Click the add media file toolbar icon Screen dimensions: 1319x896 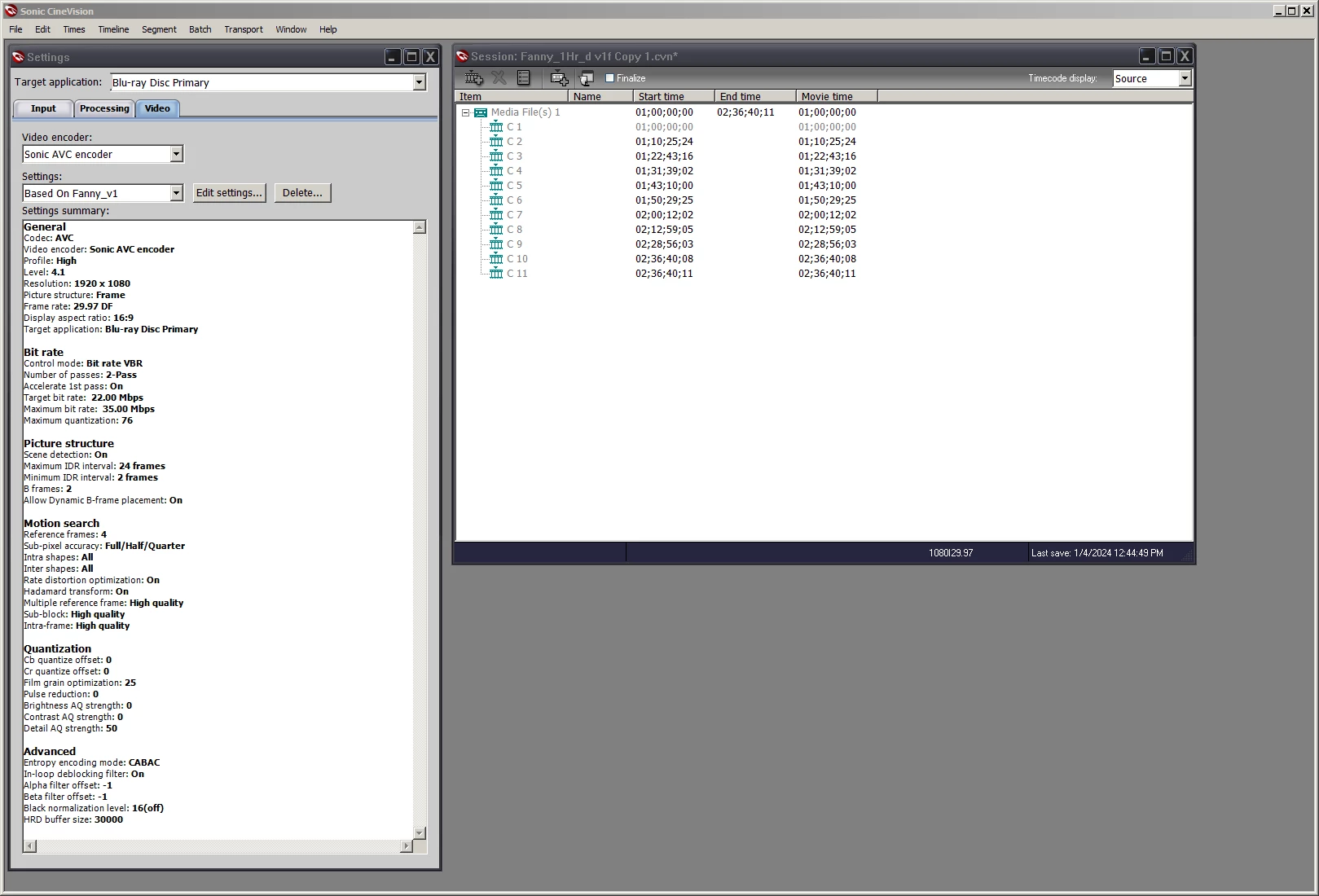473,78
